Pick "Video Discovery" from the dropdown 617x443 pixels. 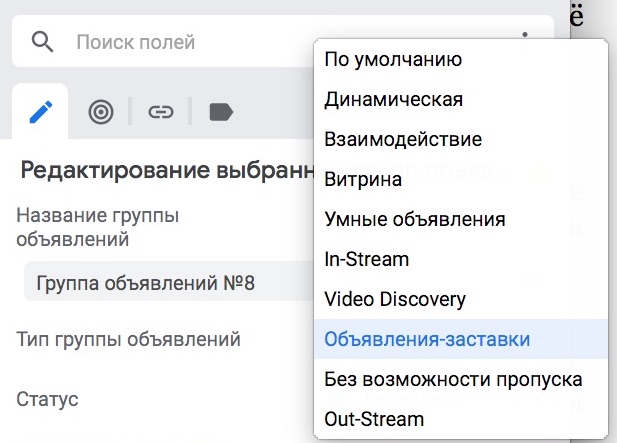[x=395, y=299]
